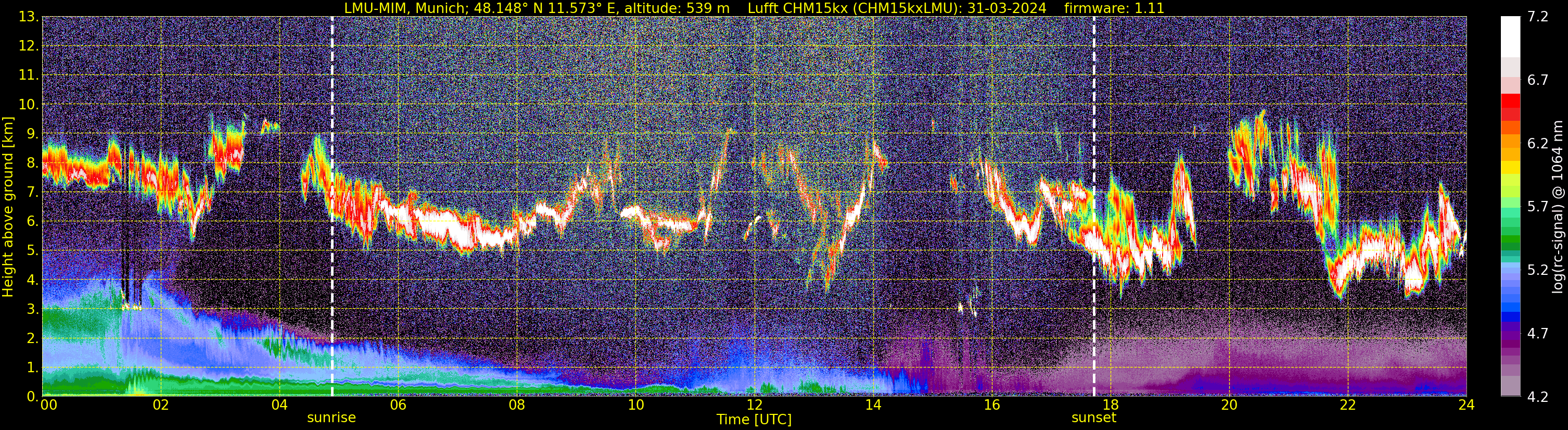This screenshot has height=430, width=1568.
Task: Click height axis tick label 9
Action: coord(32,134)
